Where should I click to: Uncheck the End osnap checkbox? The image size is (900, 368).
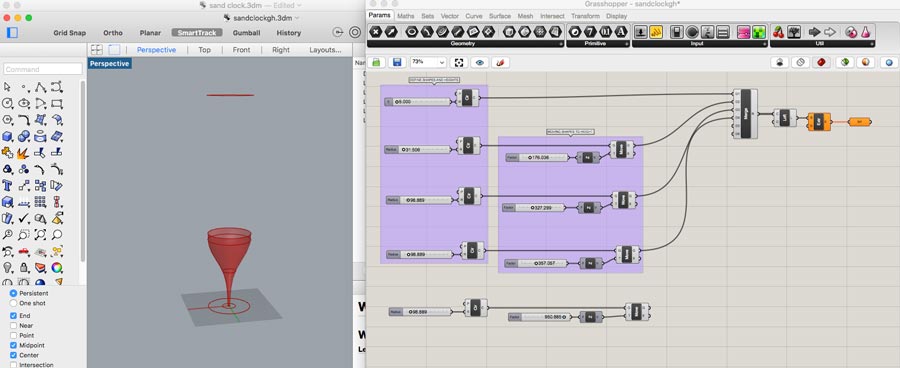[x=13, y=316]
